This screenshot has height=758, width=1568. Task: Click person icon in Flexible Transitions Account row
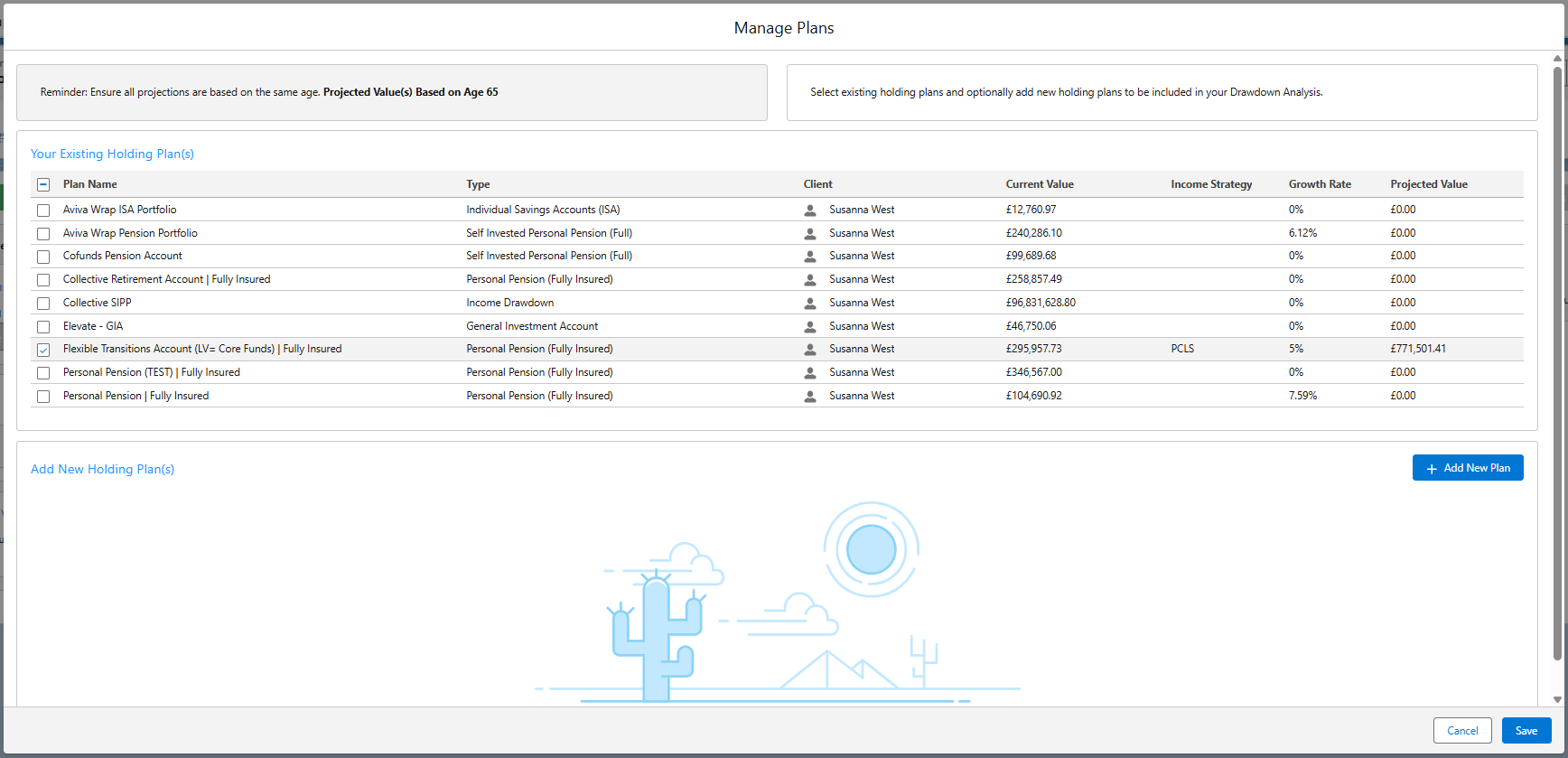point(810,350)
